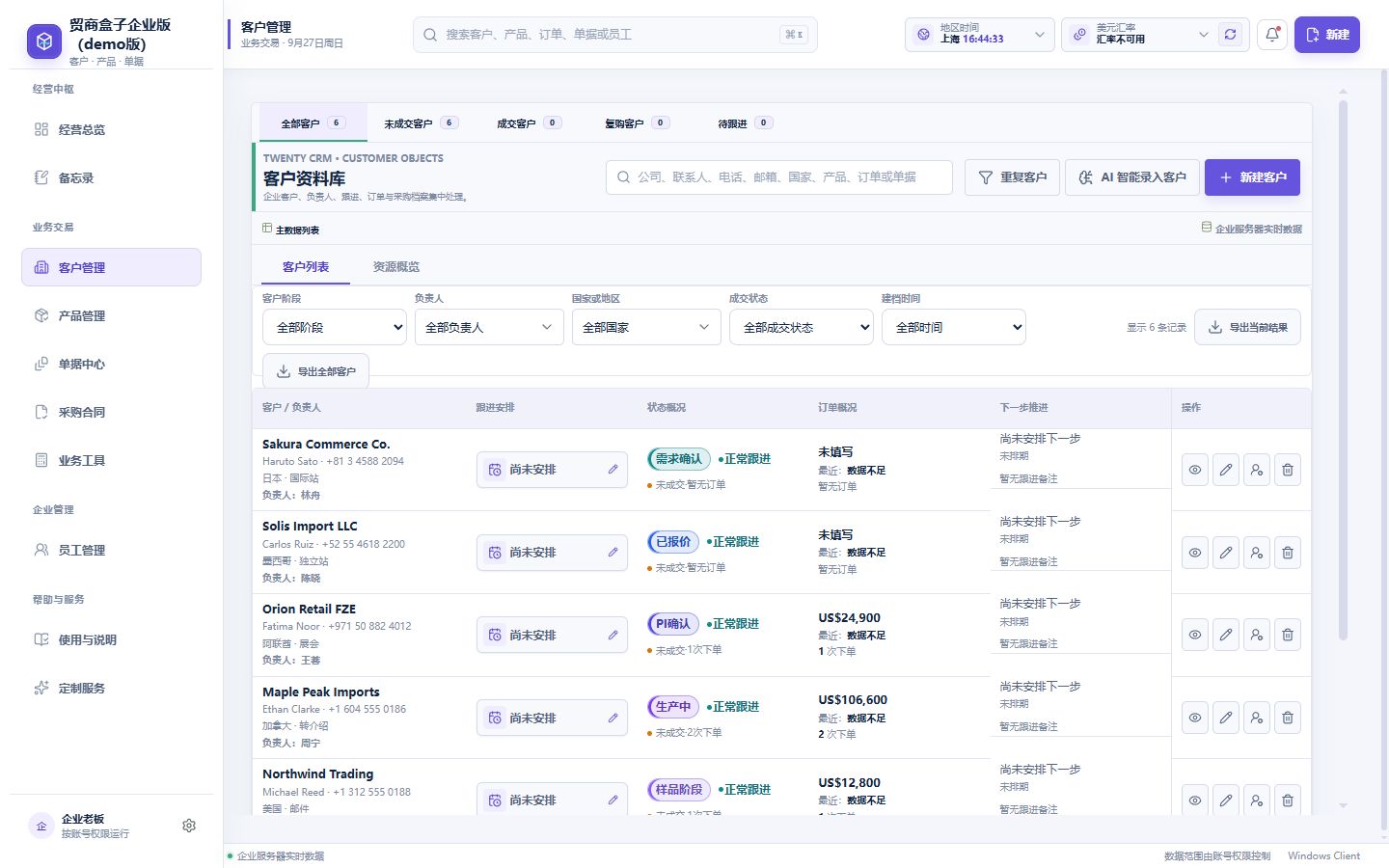Image resolution: width=1389 pixels, height=868 pixels.
Task: View the Maple Peak Imports record
Action: tap(1195, 718)
